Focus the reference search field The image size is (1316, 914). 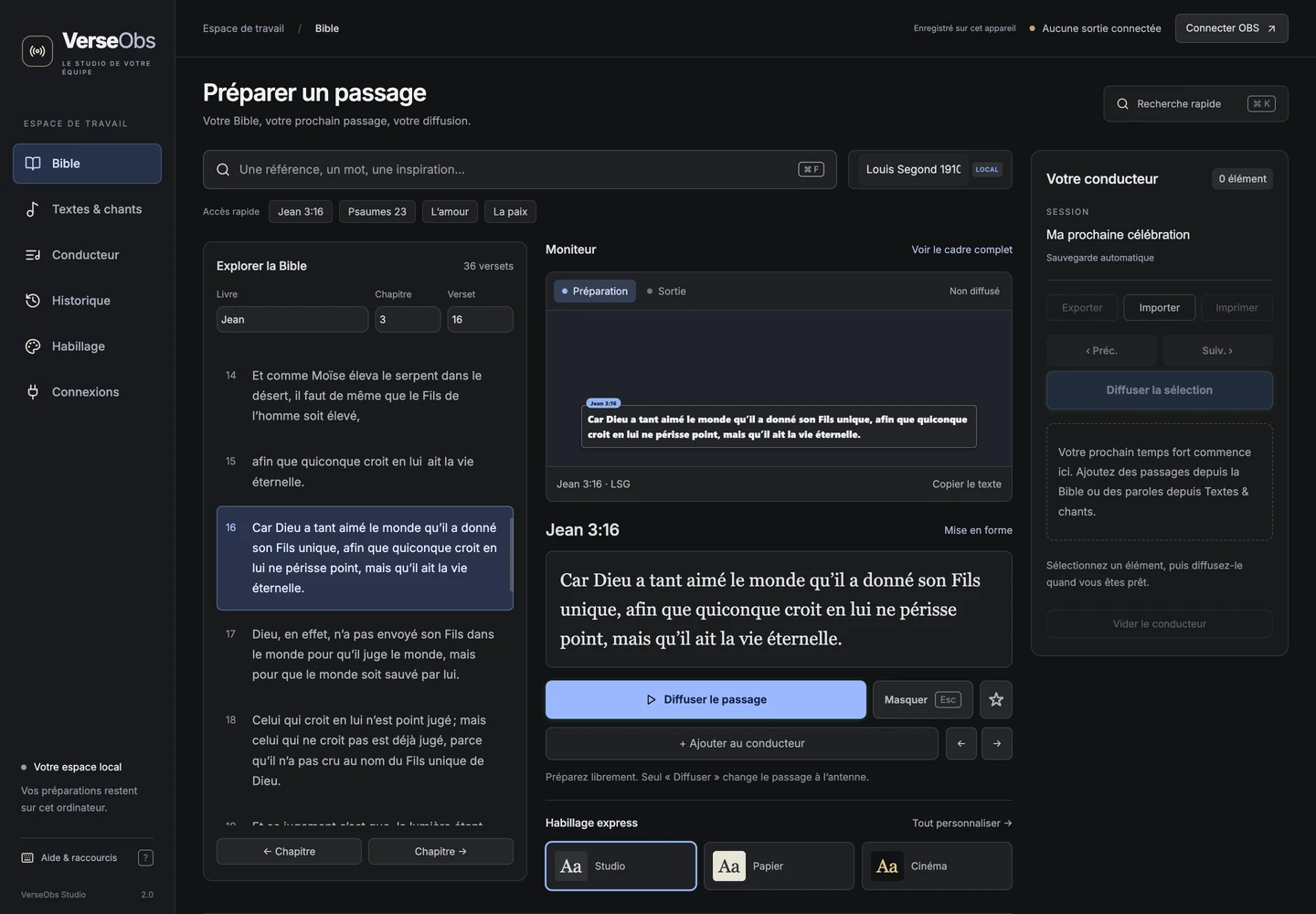pyautogui.click(x=519, y=170)
